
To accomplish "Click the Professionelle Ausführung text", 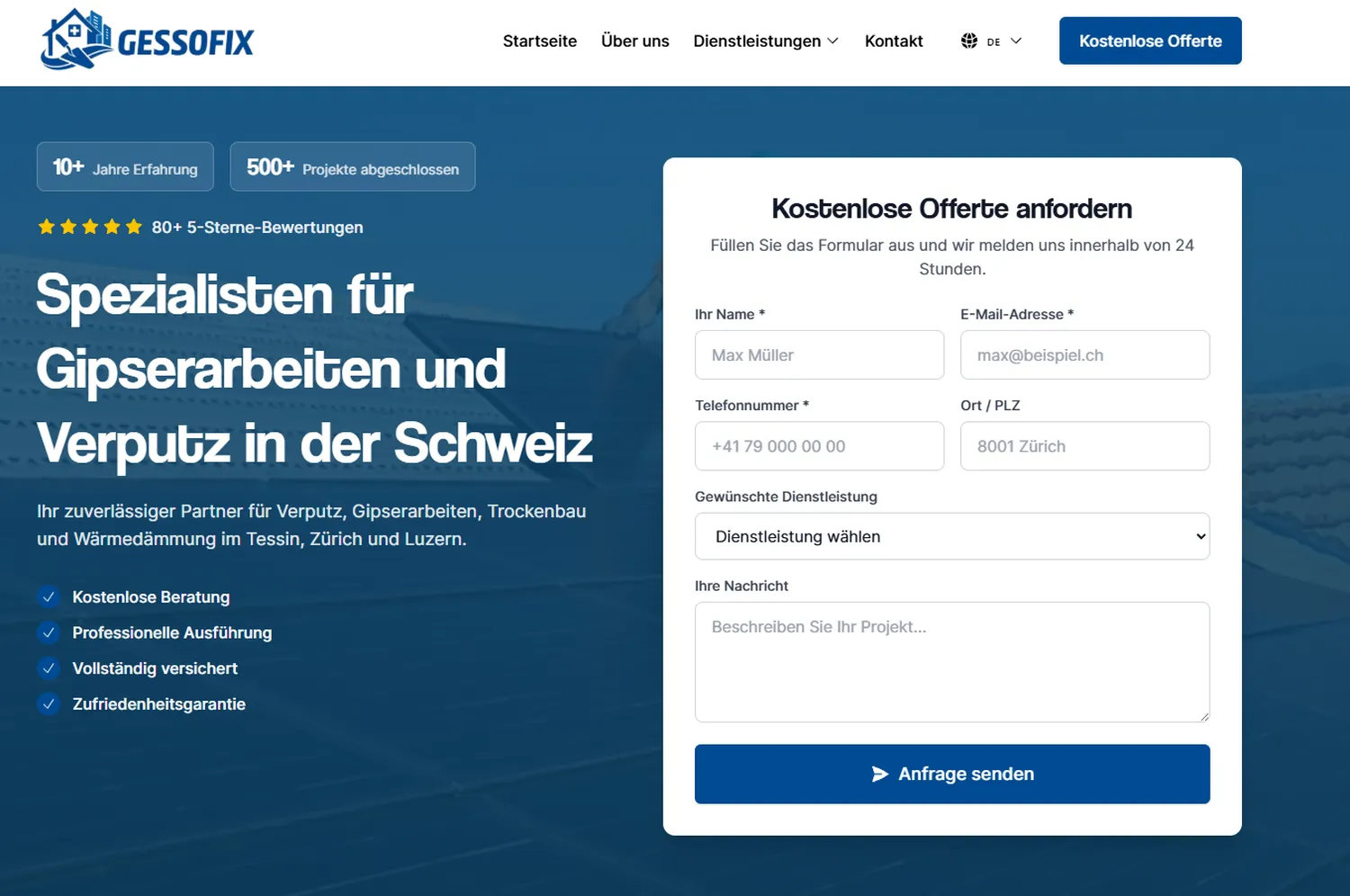I will (172, 632).
